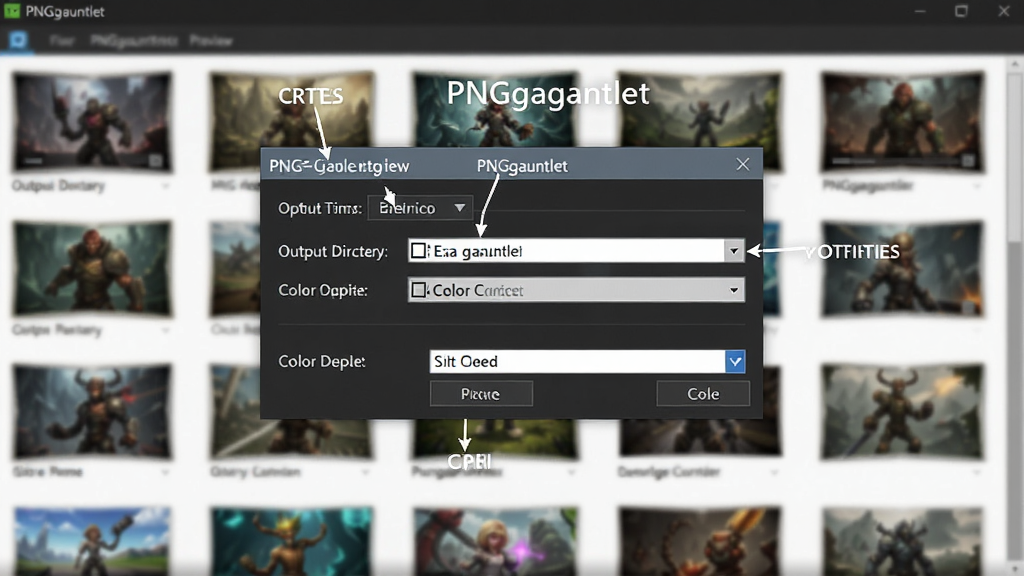Select the teal background golden creature thumbnail
Screen dimensions: 1024x576
click(x=291, y=541)
